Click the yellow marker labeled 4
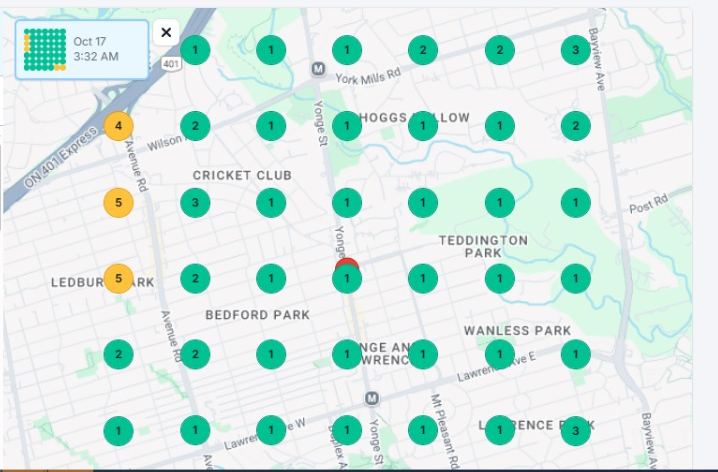This screenshot has height=472, width=718. click(x=119, y=127)
